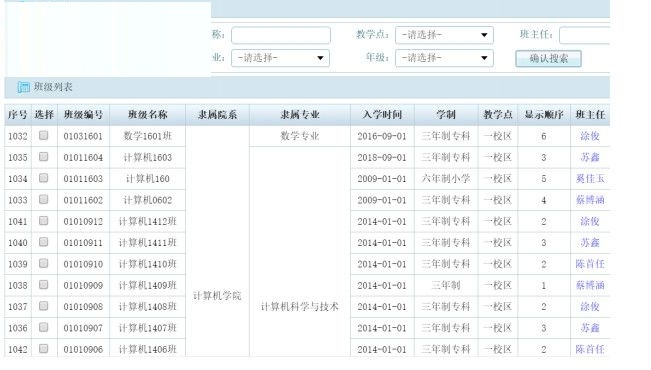Open teacher link 苏鑫 in row 1036
651x370 pixels.
point(590,328)
